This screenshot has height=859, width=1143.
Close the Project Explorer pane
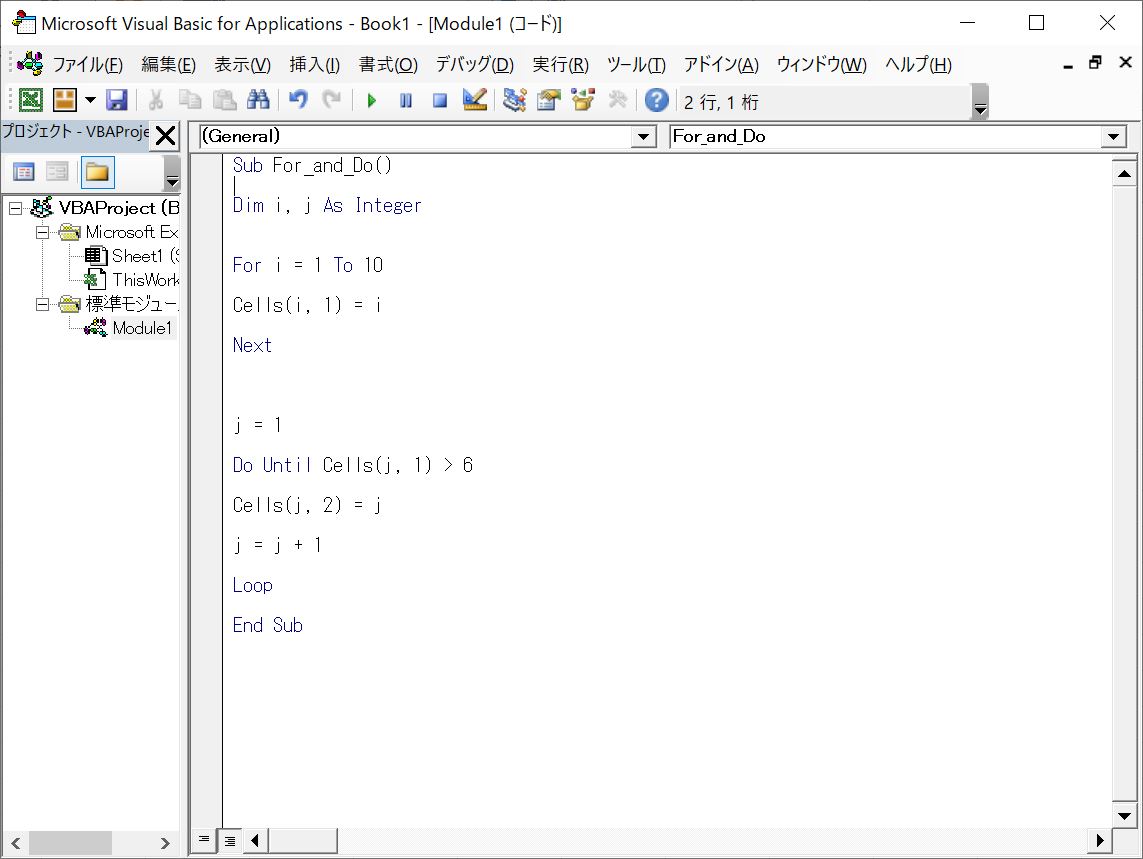[x=166, y=136]
